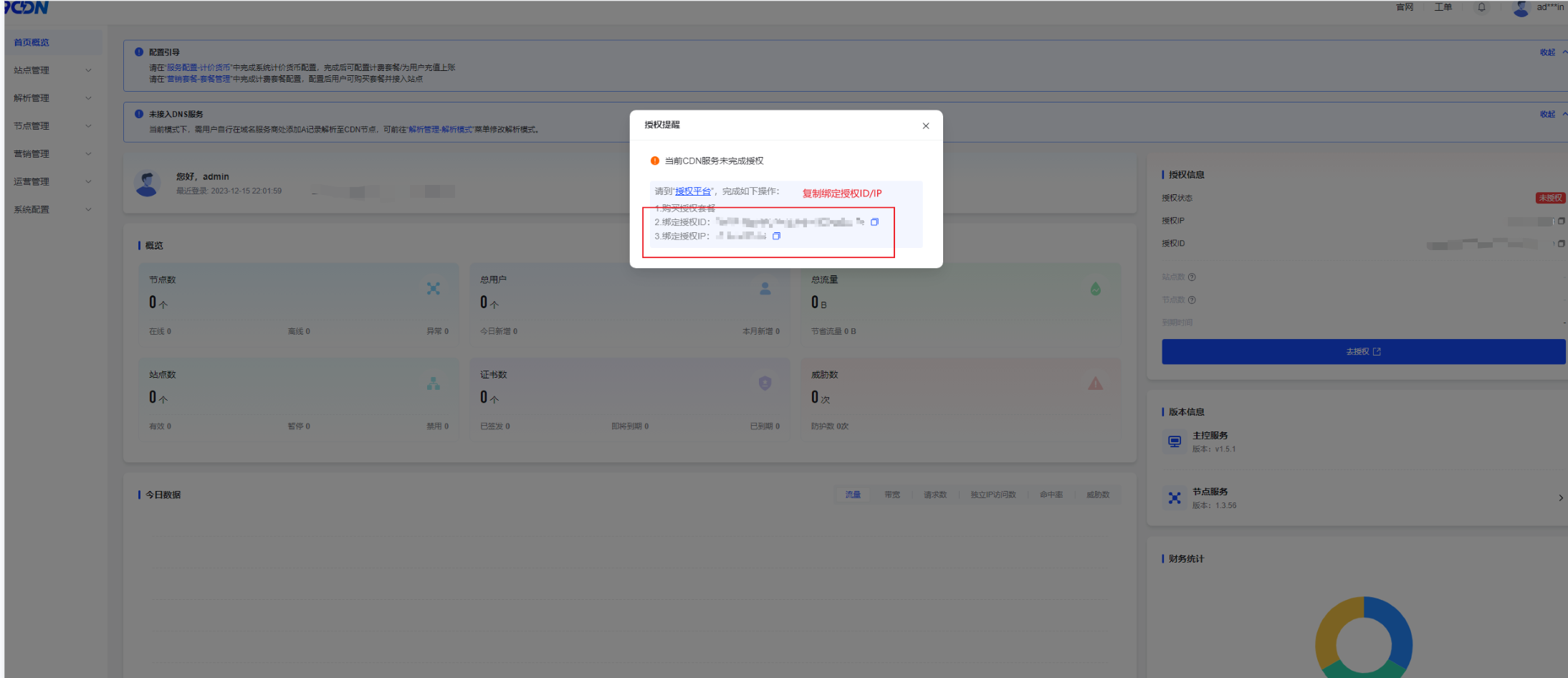Close the 授权提醒 dialog
This screenshot has width=1568, height=678.
point(926,126)
